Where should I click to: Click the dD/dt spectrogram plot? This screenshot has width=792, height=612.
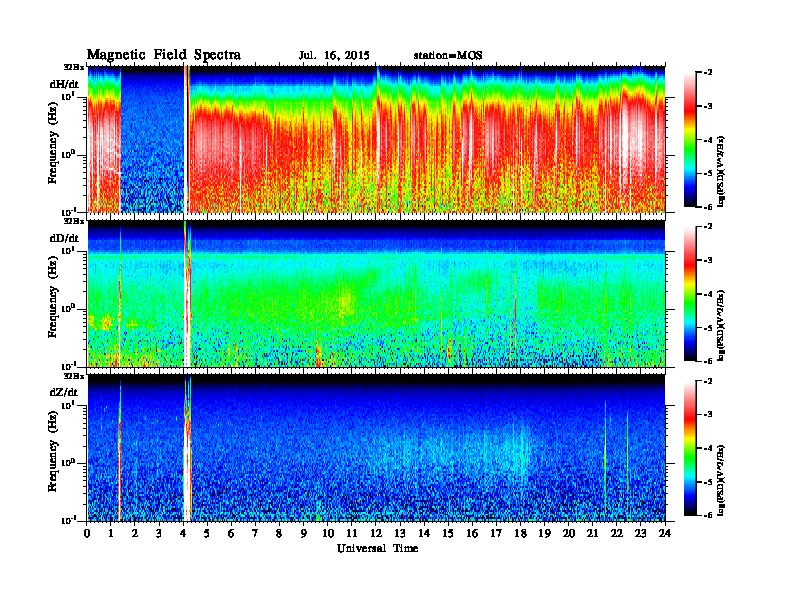pos(376,294)
